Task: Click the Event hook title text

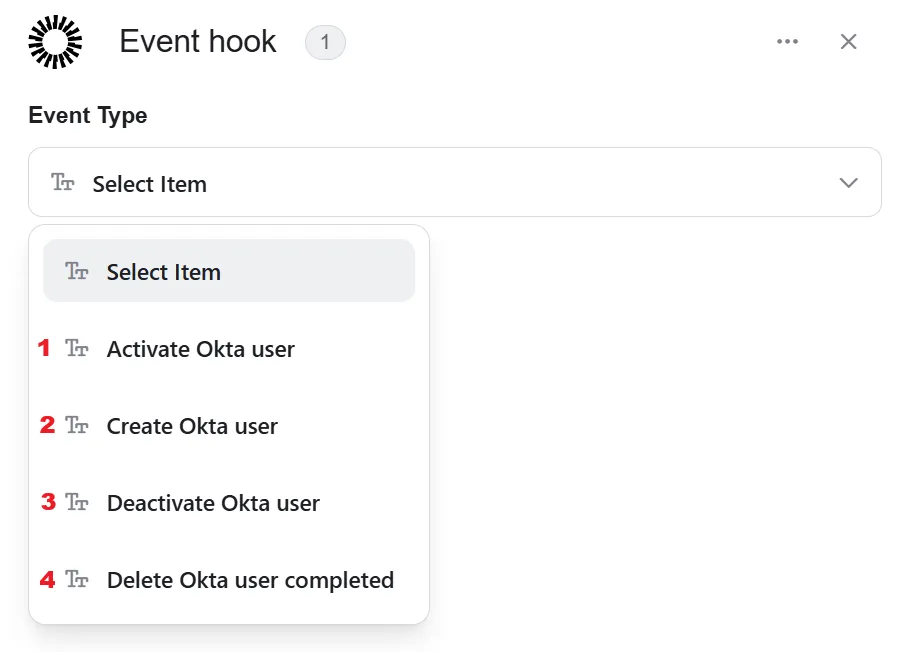Action: tap(198, 42)
